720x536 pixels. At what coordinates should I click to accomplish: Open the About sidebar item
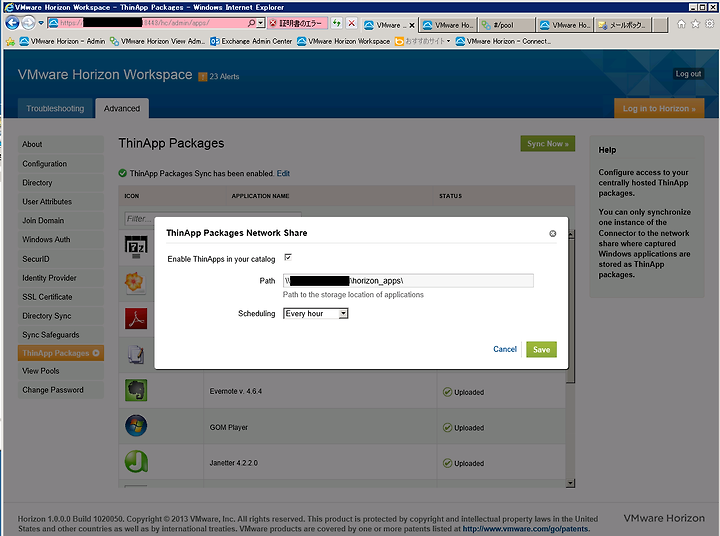pos(61,144)
